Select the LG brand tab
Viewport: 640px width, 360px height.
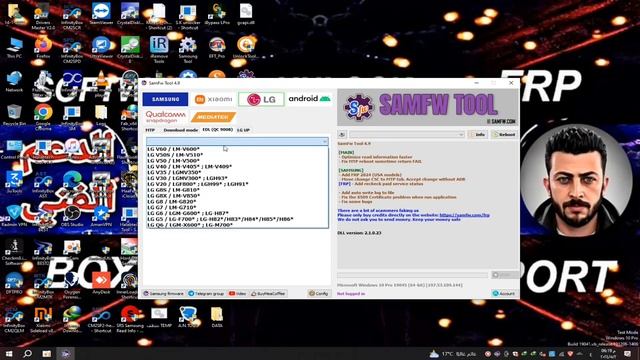pos(261,99)
